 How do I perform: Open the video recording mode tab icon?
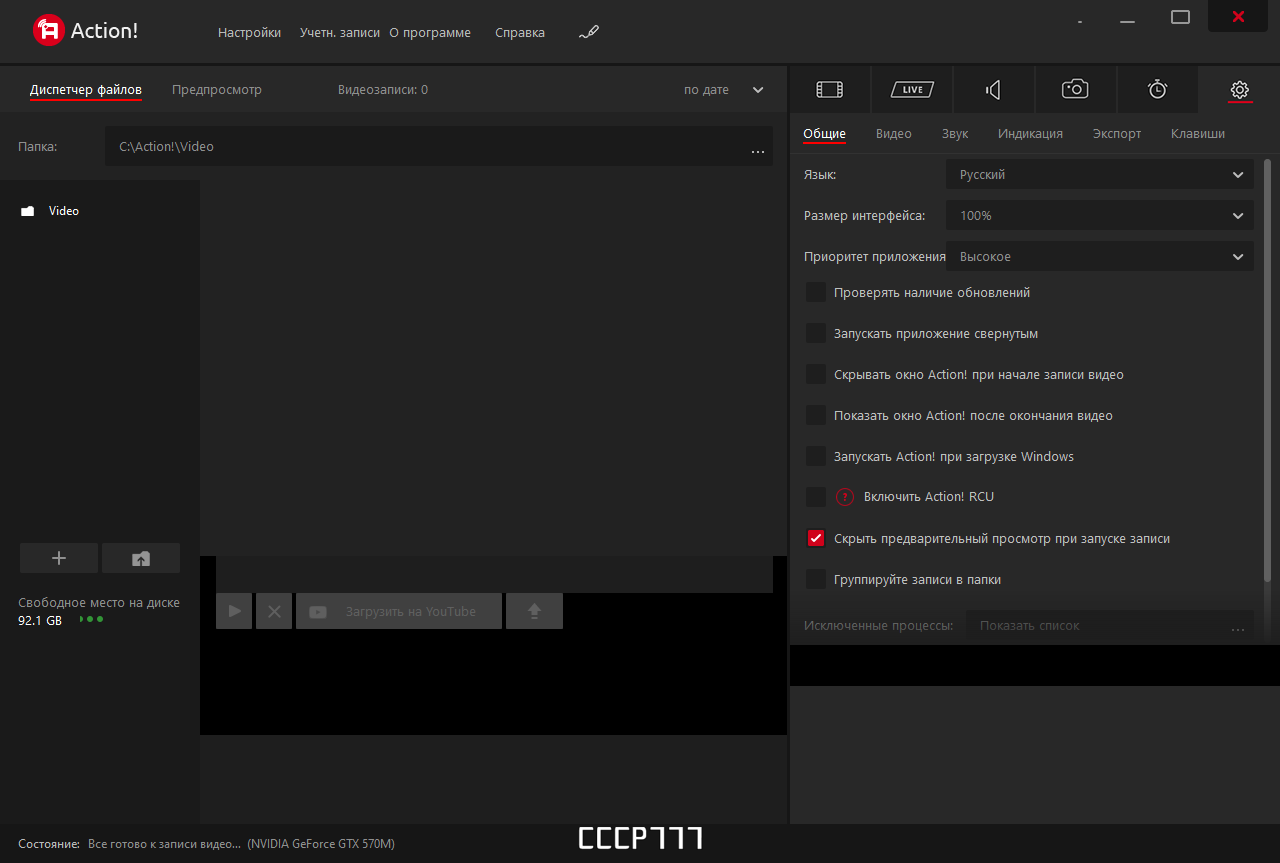point(829,90)
